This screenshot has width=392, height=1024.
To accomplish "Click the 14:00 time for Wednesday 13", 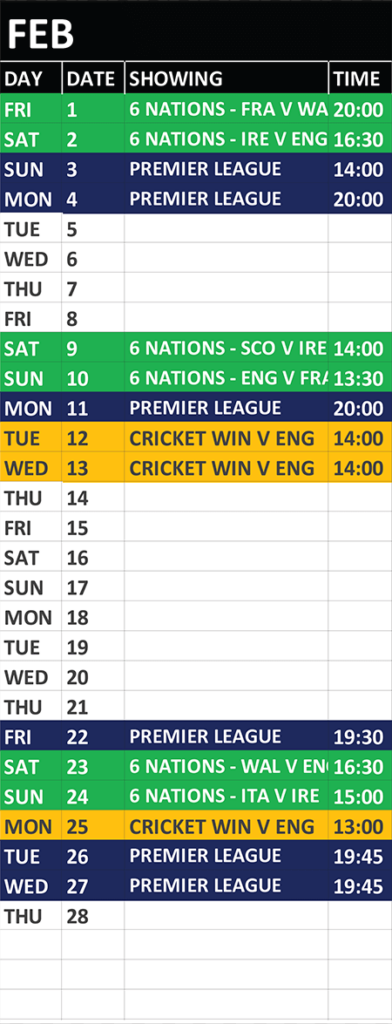I will tap(360, 468).
